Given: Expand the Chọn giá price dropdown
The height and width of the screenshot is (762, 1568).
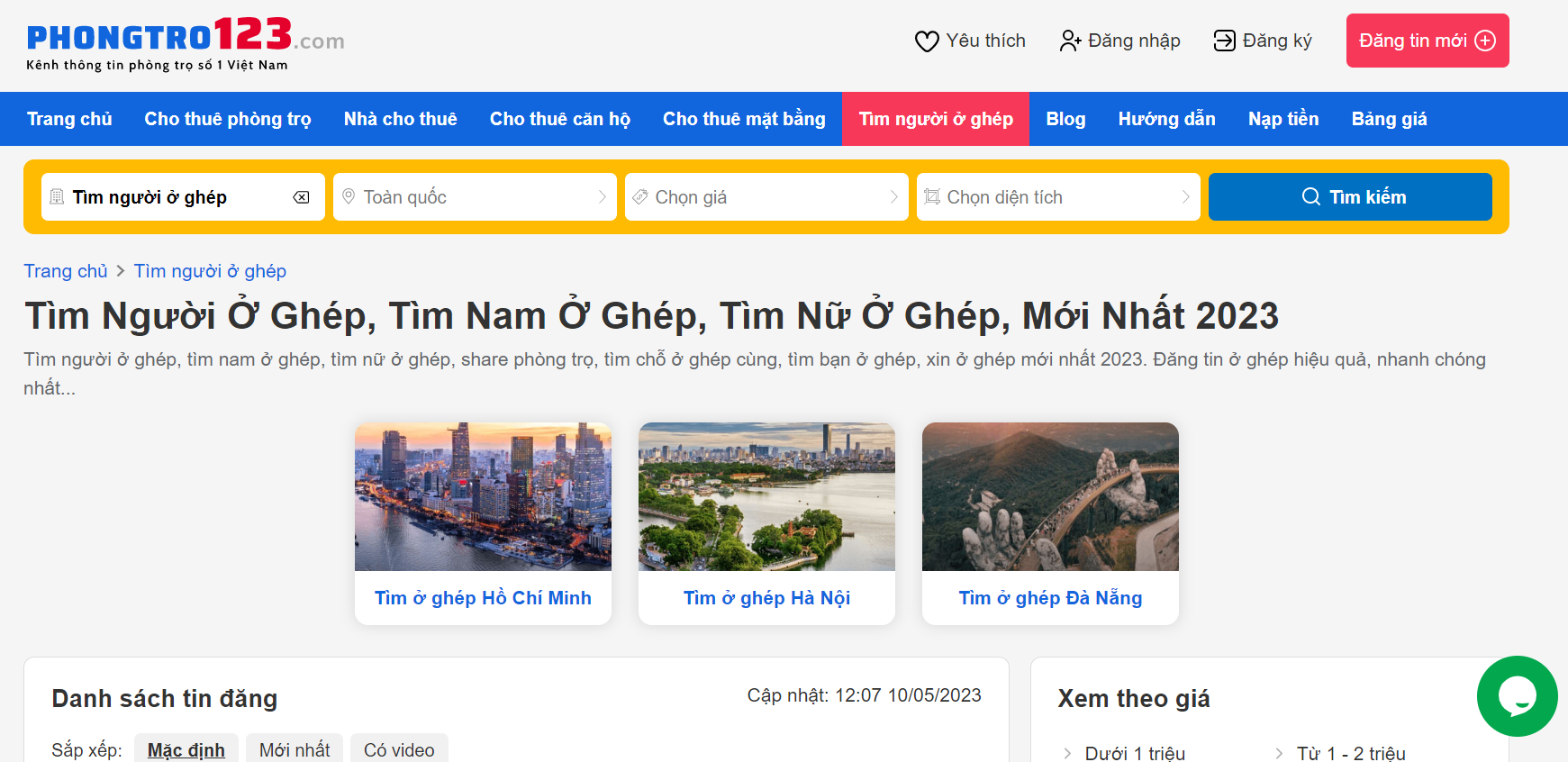Looking at the screenshot, I should 766,197.
